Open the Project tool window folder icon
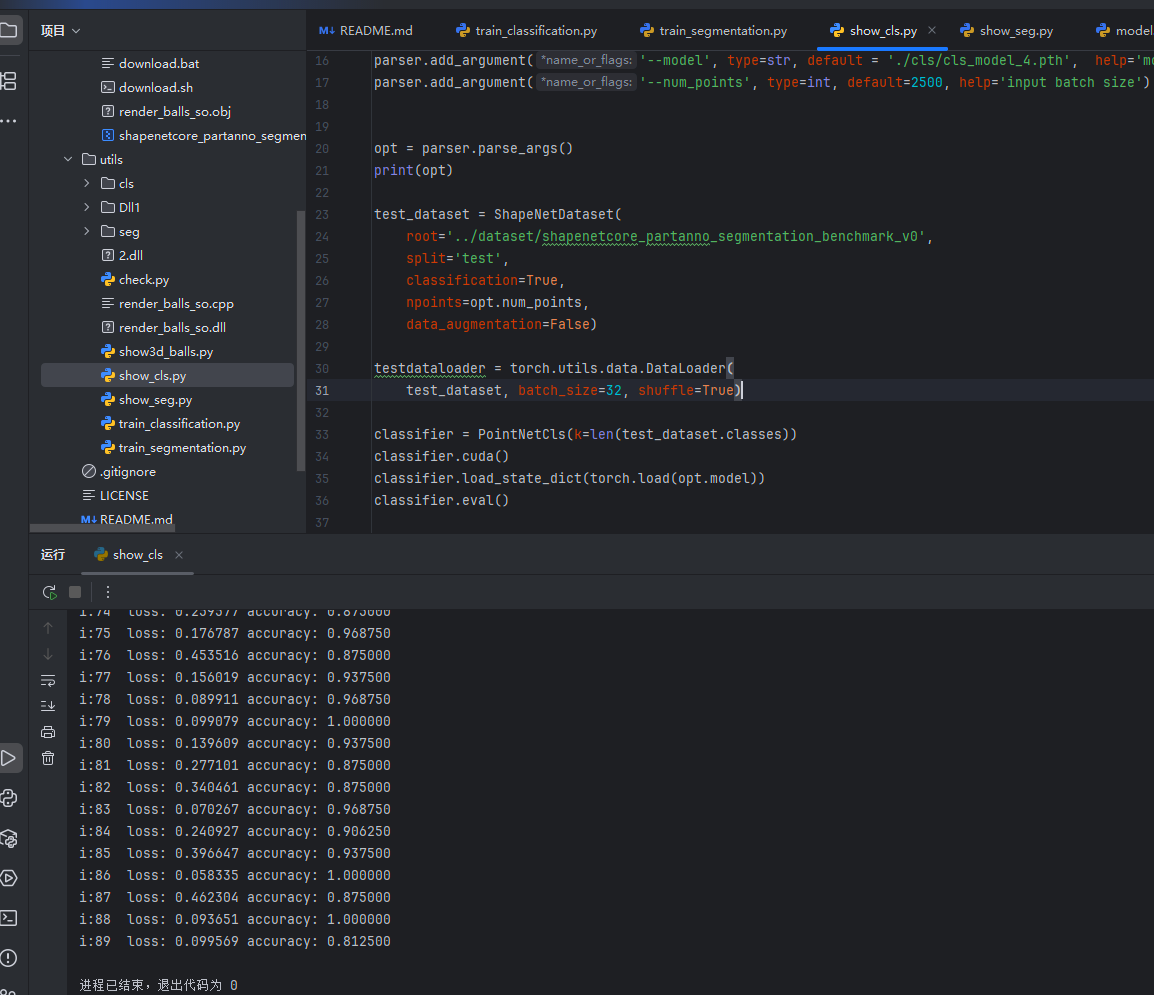 click(x=8, y=30)
